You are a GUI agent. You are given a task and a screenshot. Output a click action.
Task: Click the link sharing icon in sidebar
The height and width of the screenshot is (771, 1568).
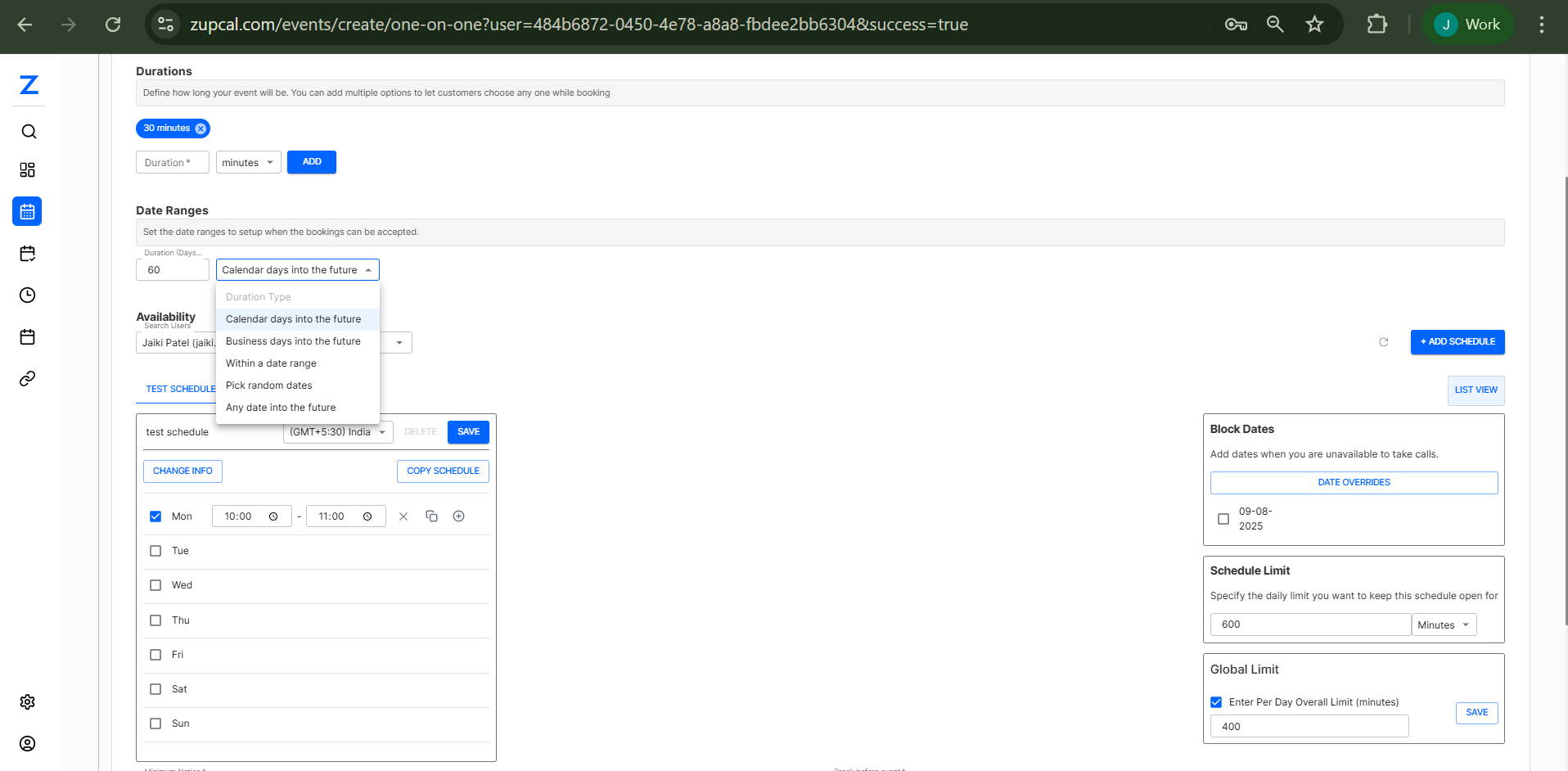27,378
